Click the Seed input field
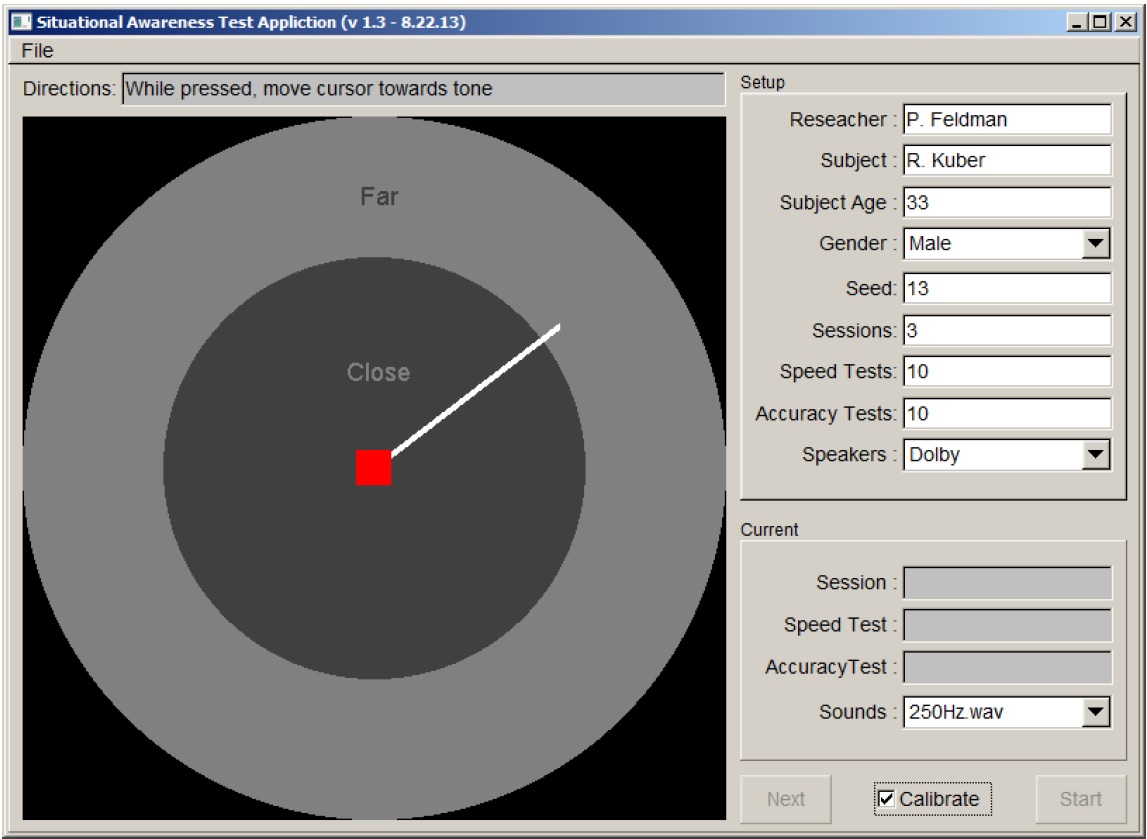This screenshot has height=839, width=1147. (x=1007, y=288)
